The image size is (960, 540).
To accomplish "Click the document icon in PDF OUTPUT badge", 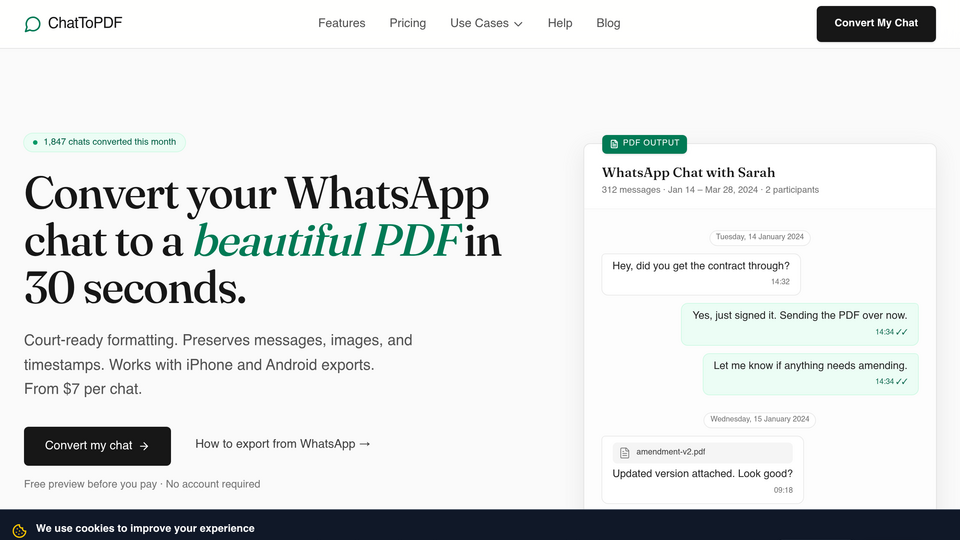I will pos(614,144).
